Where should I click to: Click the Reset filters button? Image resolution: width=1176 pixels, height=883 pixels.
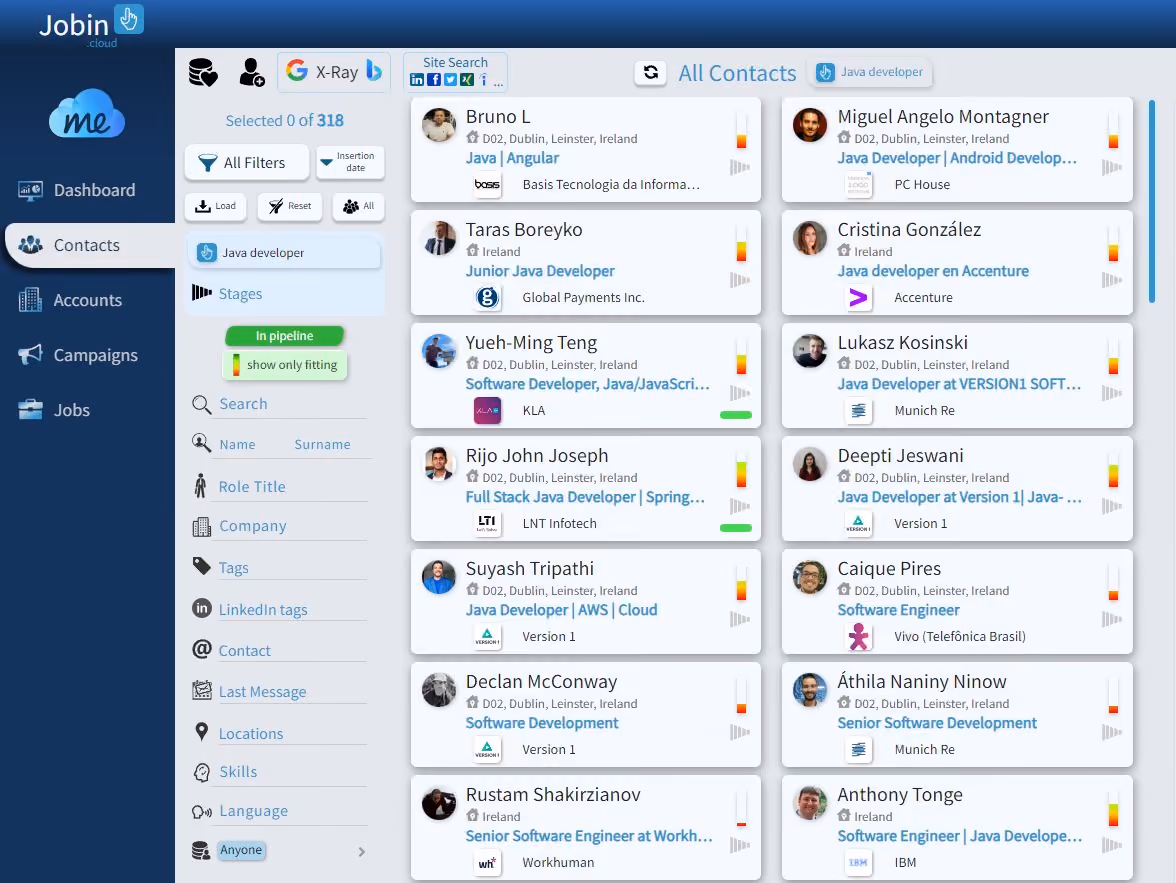pos(290,206)
